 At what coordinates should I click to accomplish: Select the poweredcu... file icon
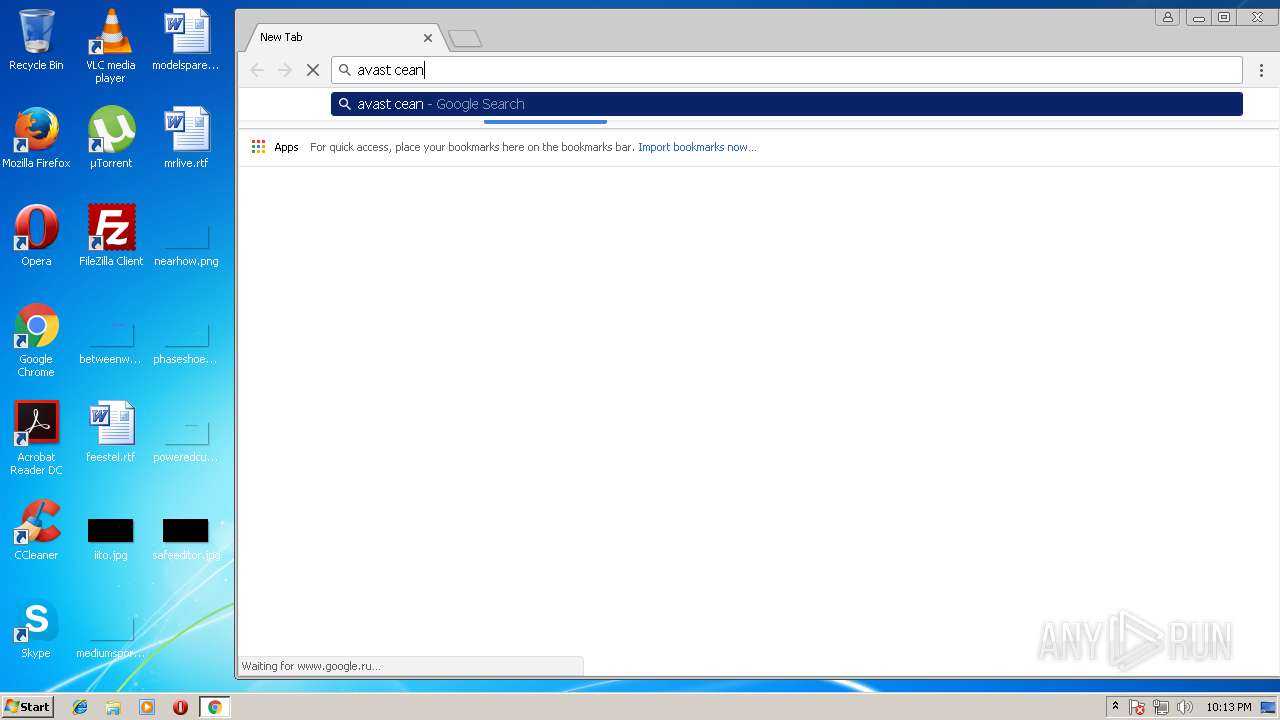(186, 442)
